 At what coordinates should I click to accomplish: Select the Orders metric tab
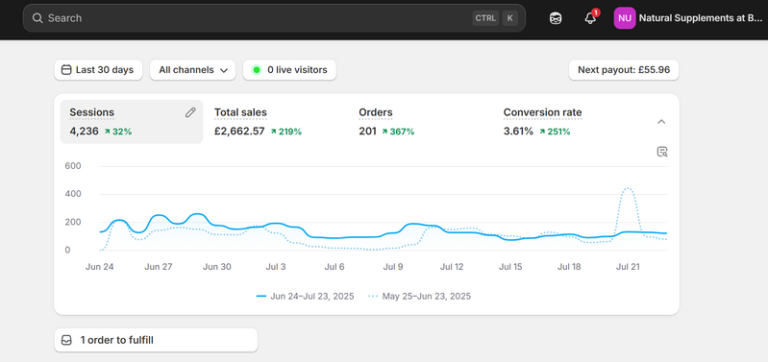(x=420, y=122)
